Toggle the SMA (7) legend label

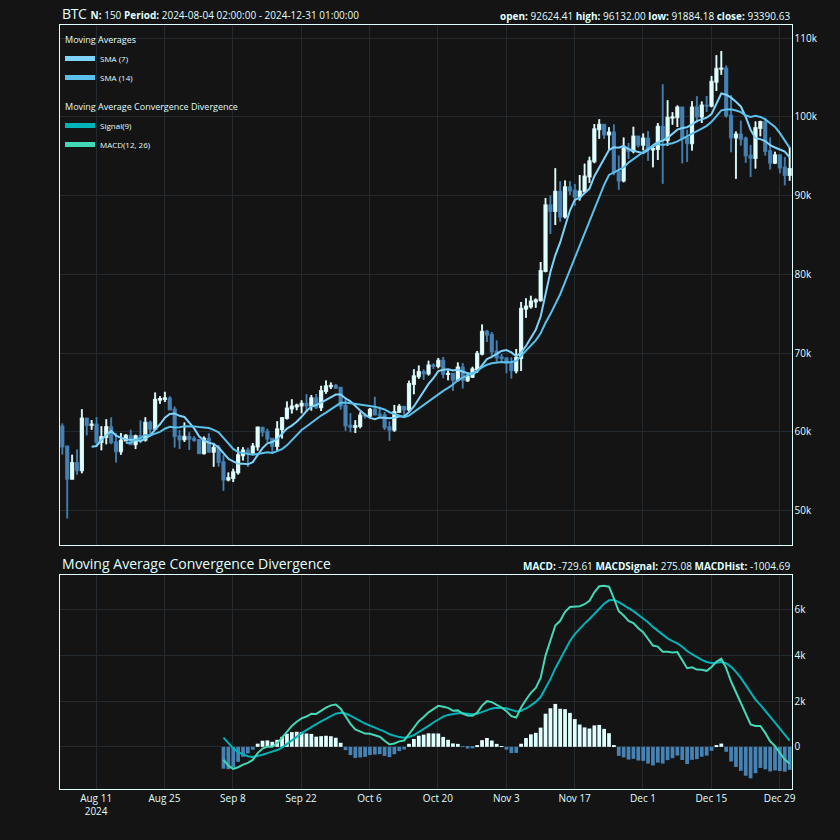click(x=114, y=60)
